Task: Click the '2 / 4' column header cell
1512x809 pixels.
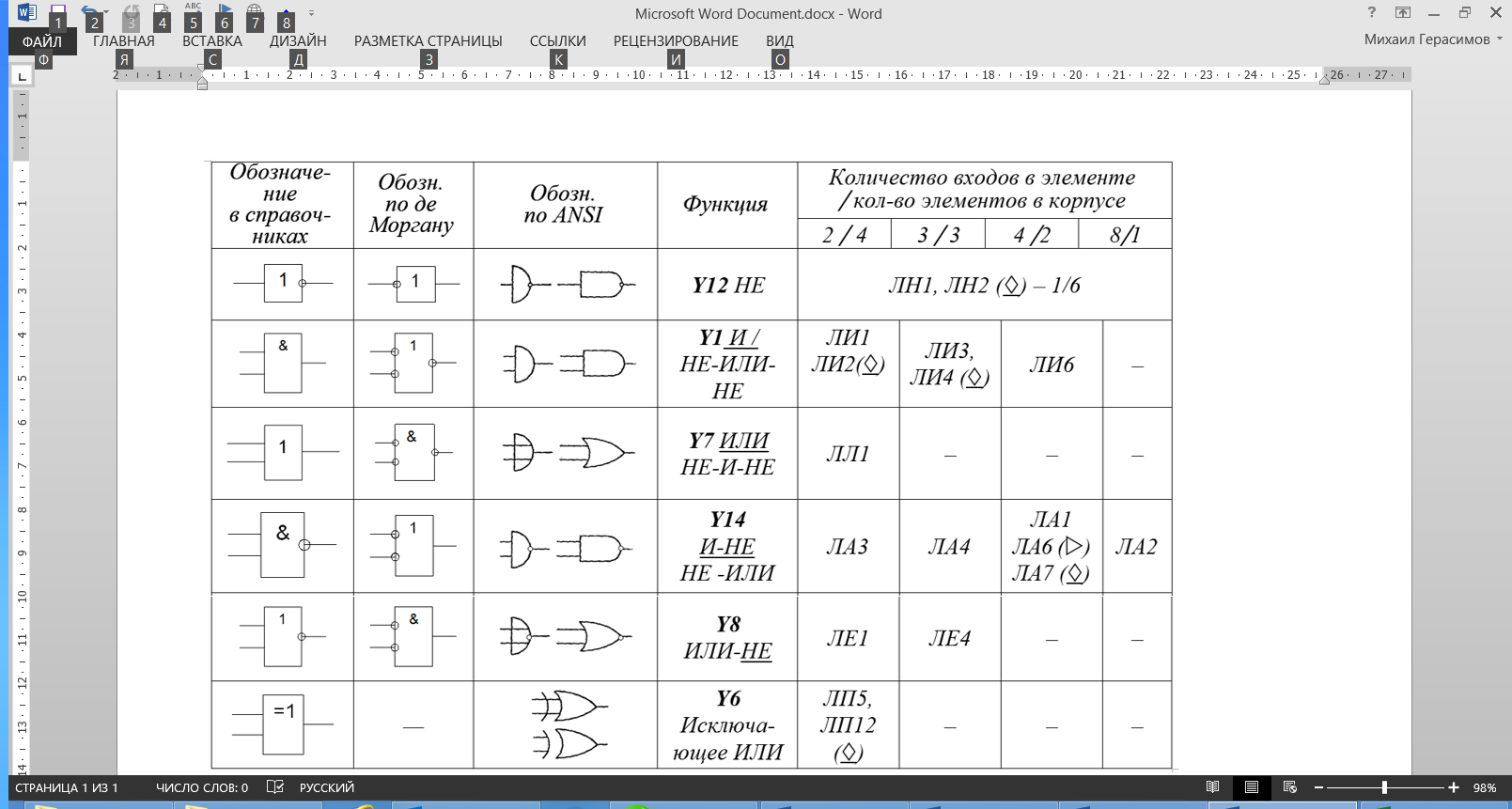Action: (843, 234)
